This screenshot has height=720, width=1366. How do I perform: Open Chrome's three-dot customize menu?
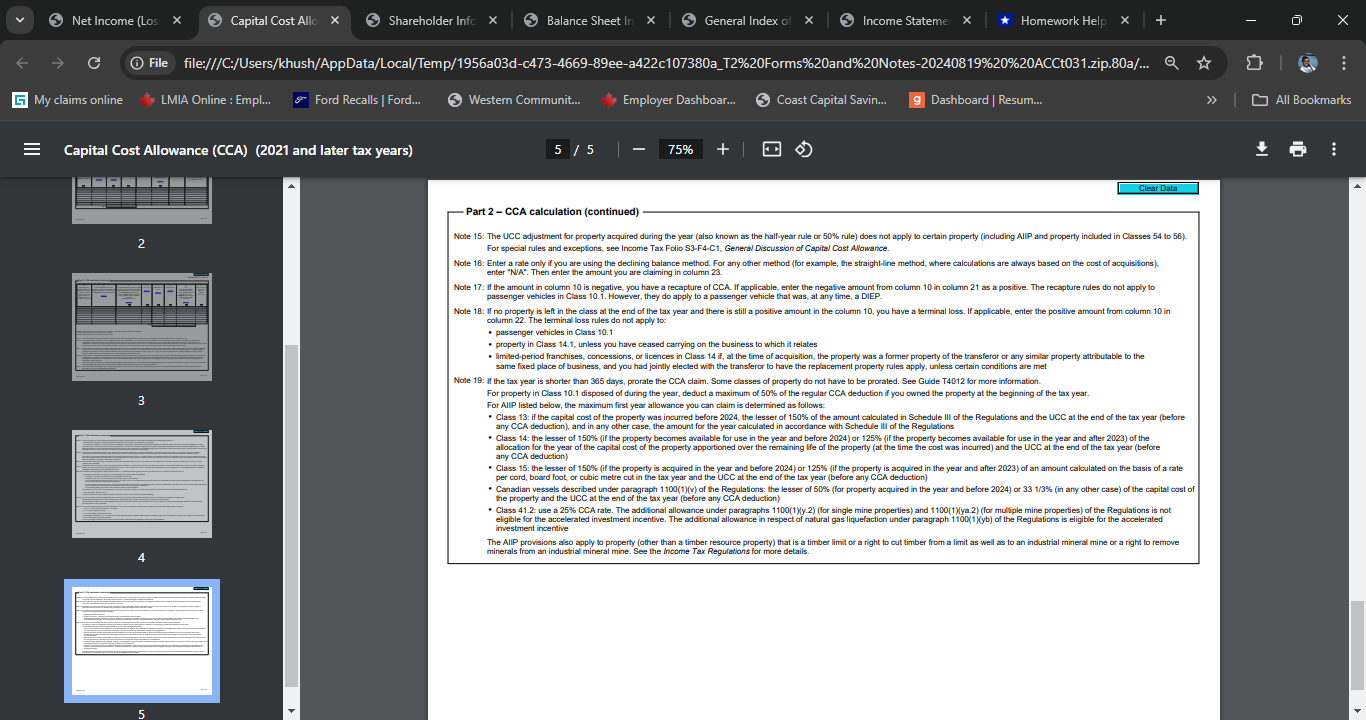click(1344, 61)
